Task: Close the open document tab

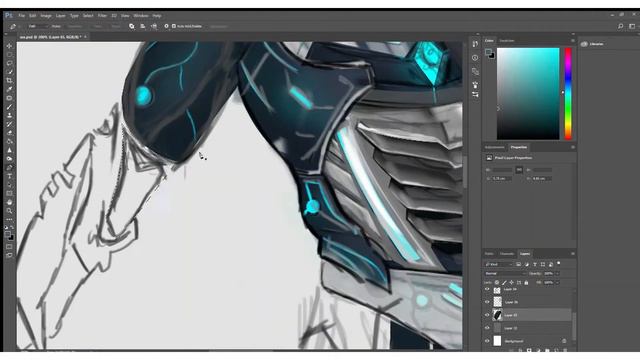Action: tap(85, 37)
